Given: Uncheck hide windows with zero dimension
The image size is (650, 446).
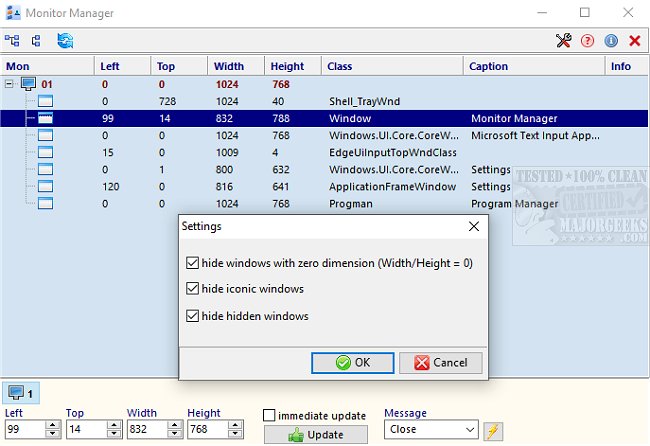Looking at the screenshot, I should (193, 263).
